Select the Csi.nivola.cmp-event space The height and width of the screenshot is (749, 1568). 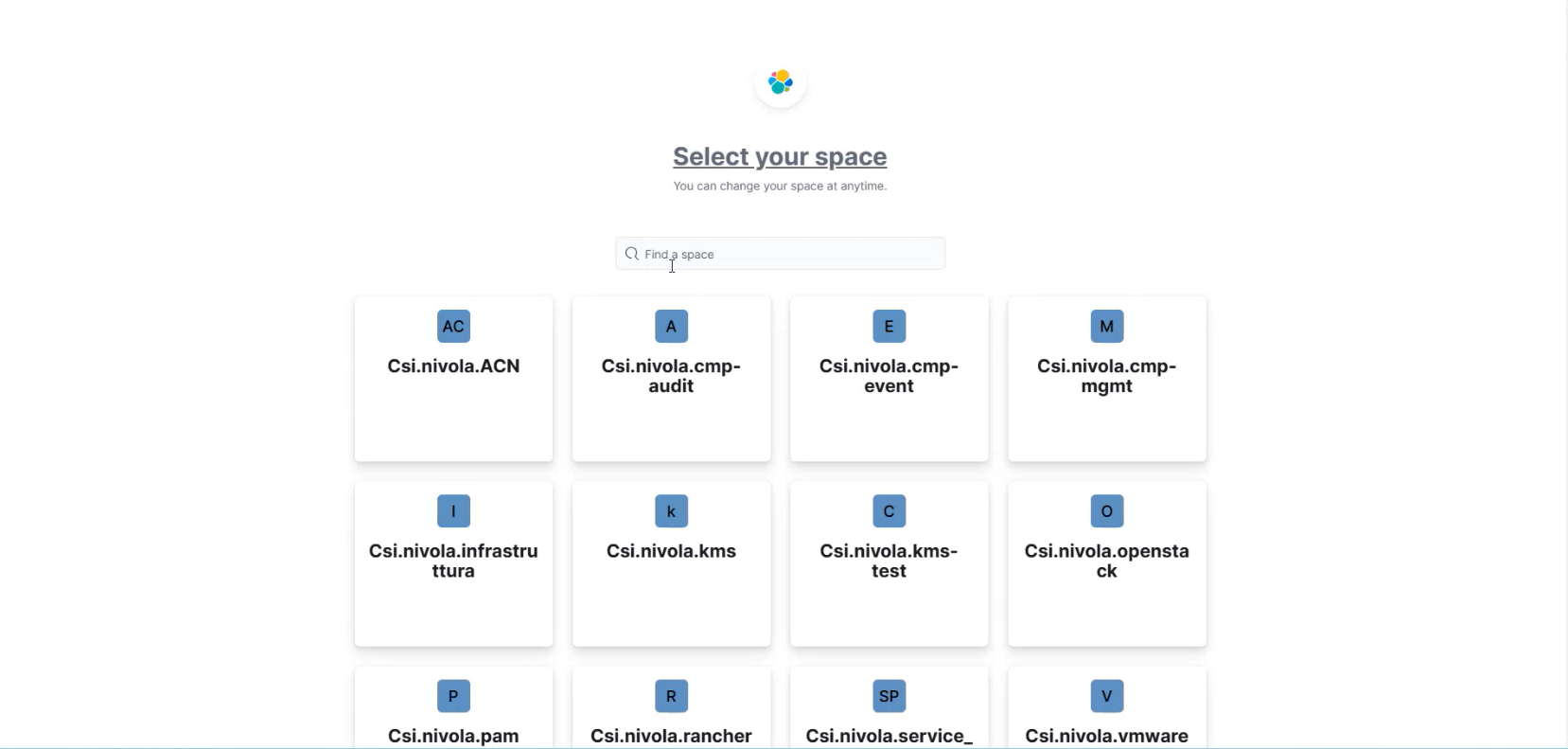click(889, 379)
